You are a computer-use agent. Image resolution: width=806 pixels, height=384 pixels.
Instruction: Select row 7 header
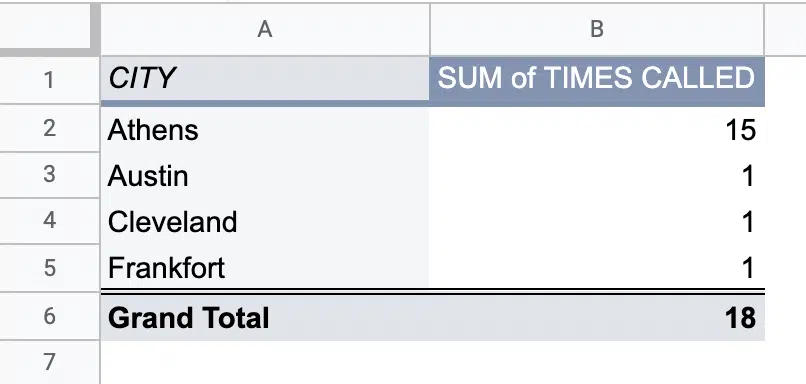[x=49, y=362]
